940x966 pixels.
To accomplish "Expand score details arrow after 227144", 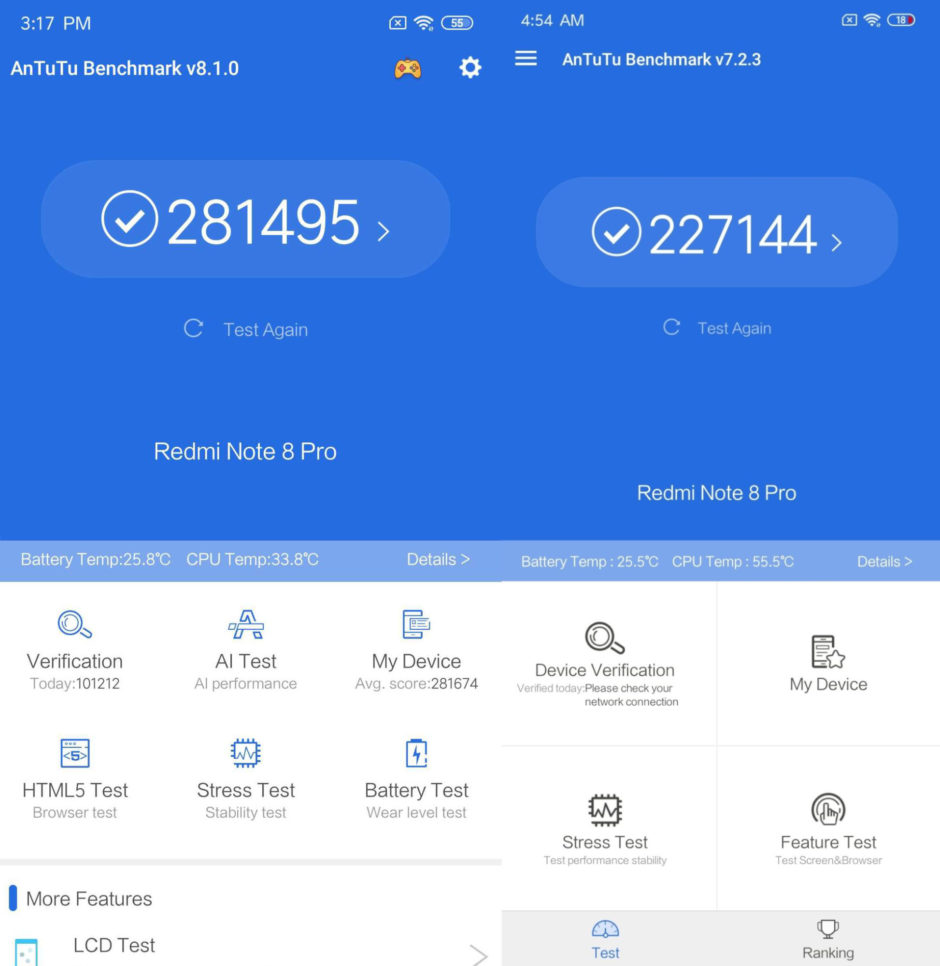I will coord(836,242).
